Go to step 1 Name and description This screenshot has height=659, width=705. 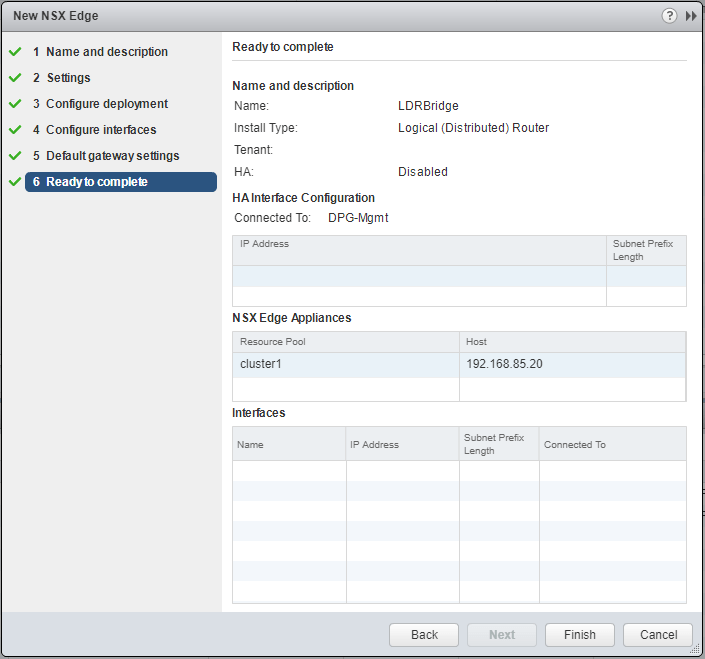(106, 52)
